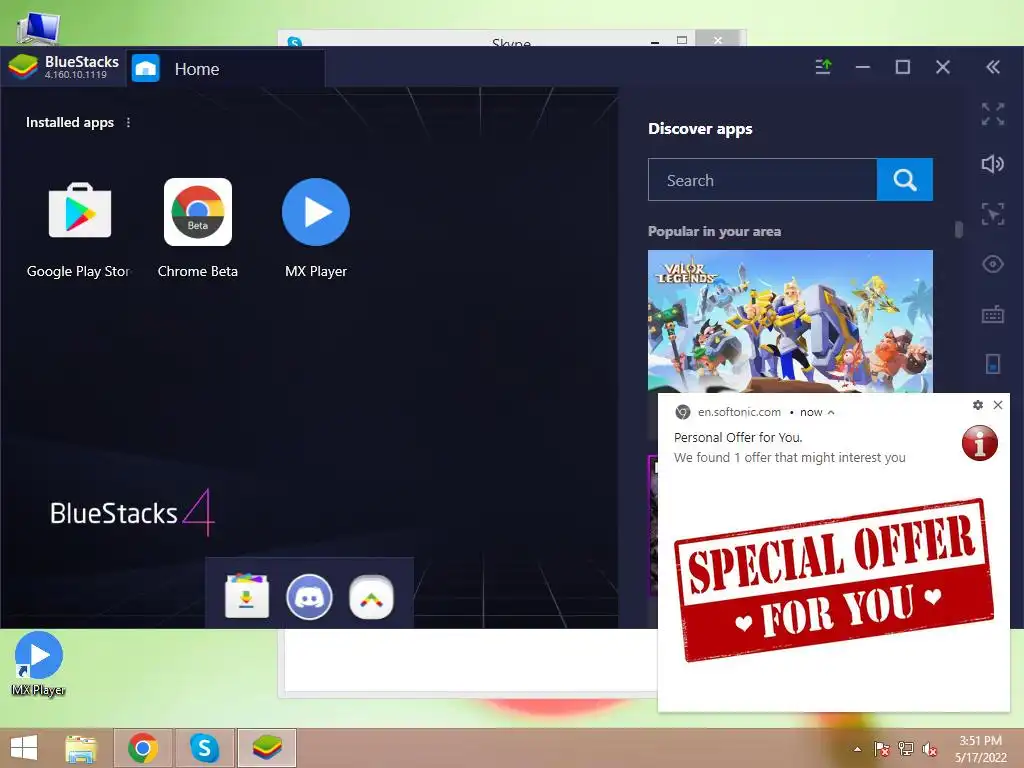Click "Popular in your area" heading
1024x768 pixels.
(714, 231)
